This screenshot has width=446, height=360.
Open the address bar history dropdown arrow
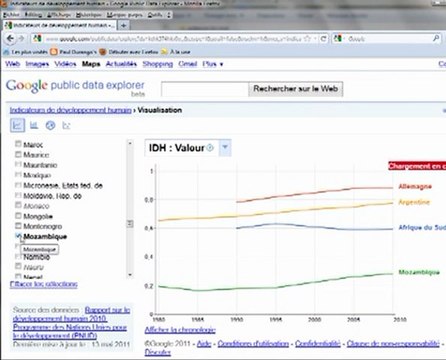coord(315,39)
